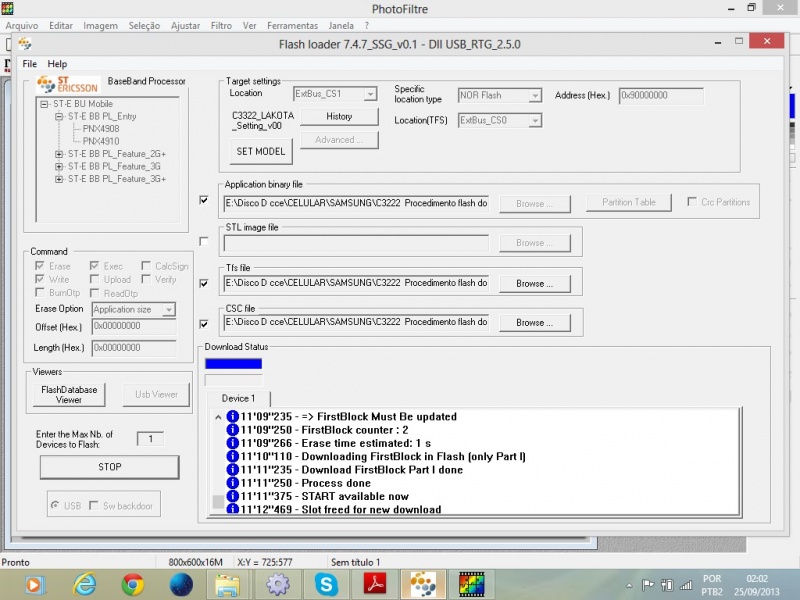Viewport: 800px width, 600px height.
Task: Click the STOP button
Action: [x=110, y=467]
